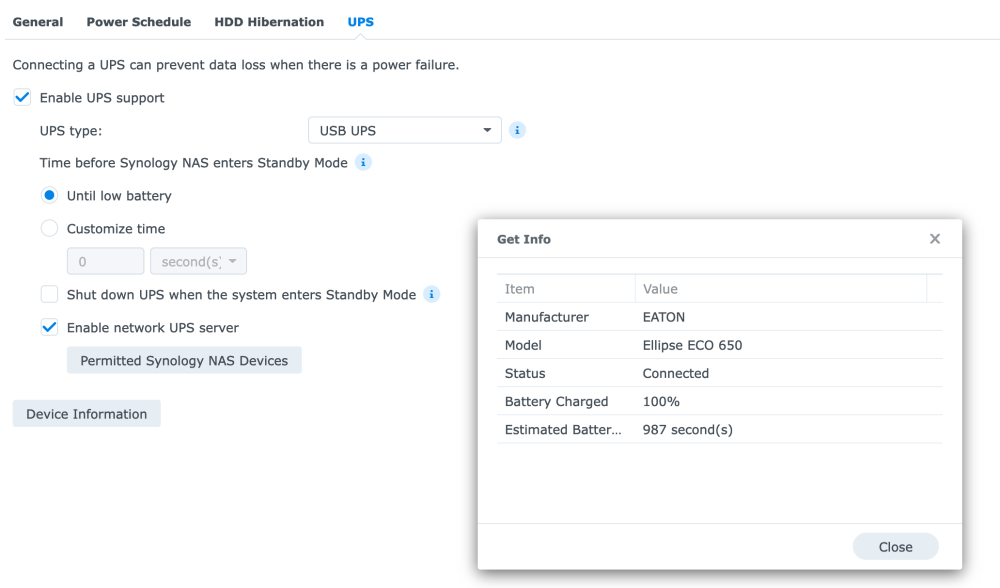Viewport: 1000px width, 588px height.
Task: Click the Permitted Synology NAS Devices button
Action: point(184,361)
